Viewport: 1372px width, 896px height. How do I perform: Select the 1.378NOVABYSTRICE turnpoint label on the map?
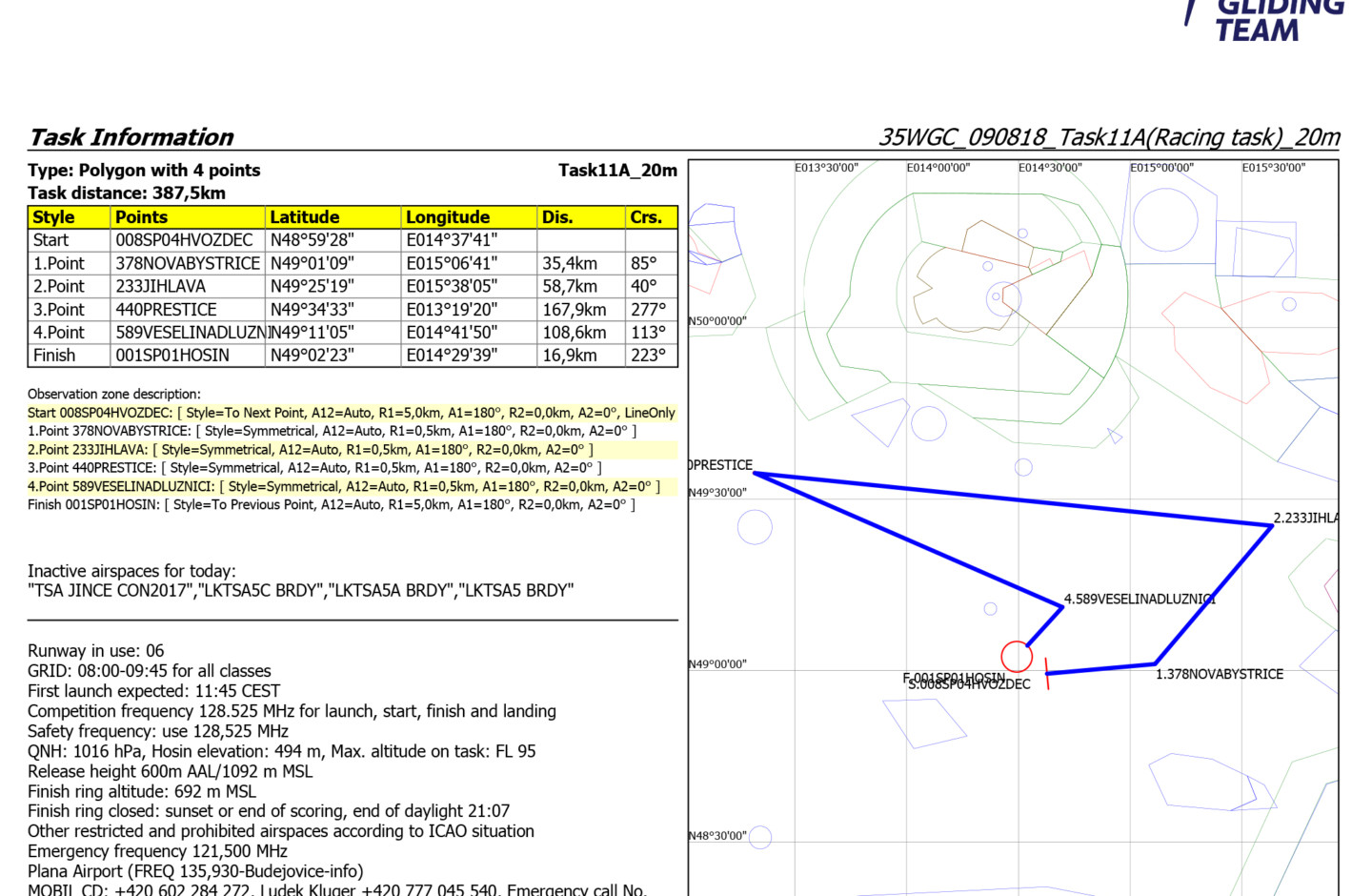(x=1219, y=674)
